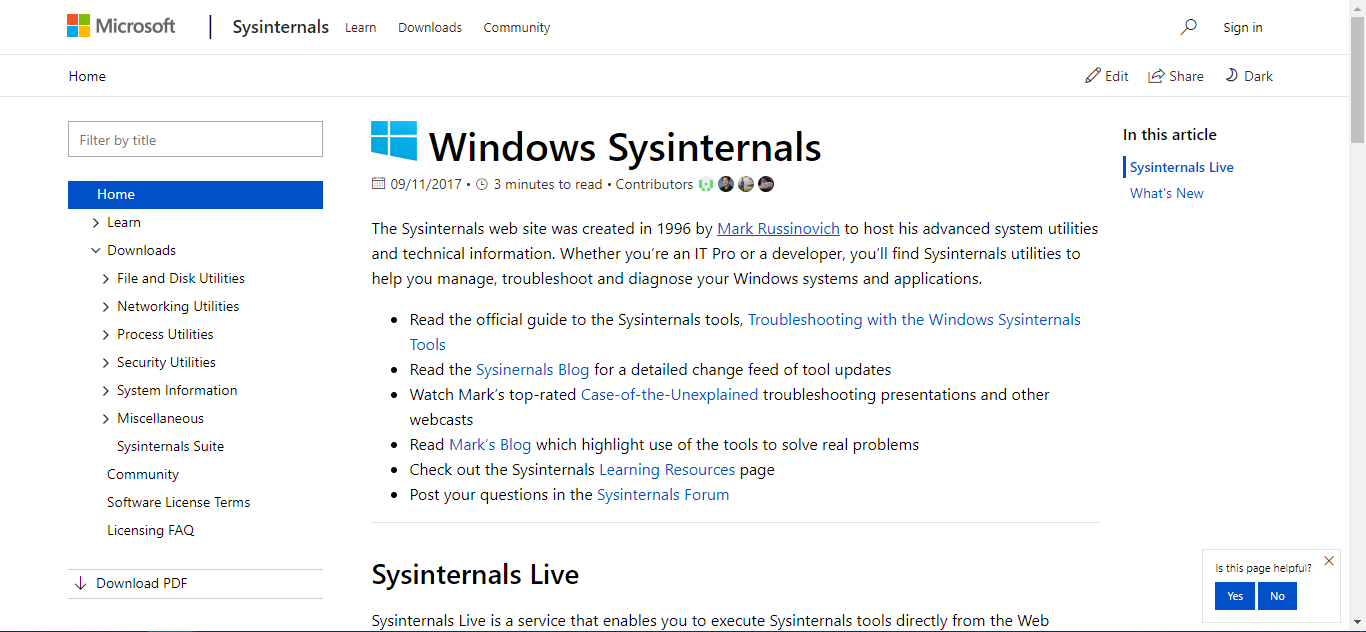Image resolution: width=1366 pixels, height=632 pixels.
Task: Select Home in the sidebar
Action: (x=195, y=195)
